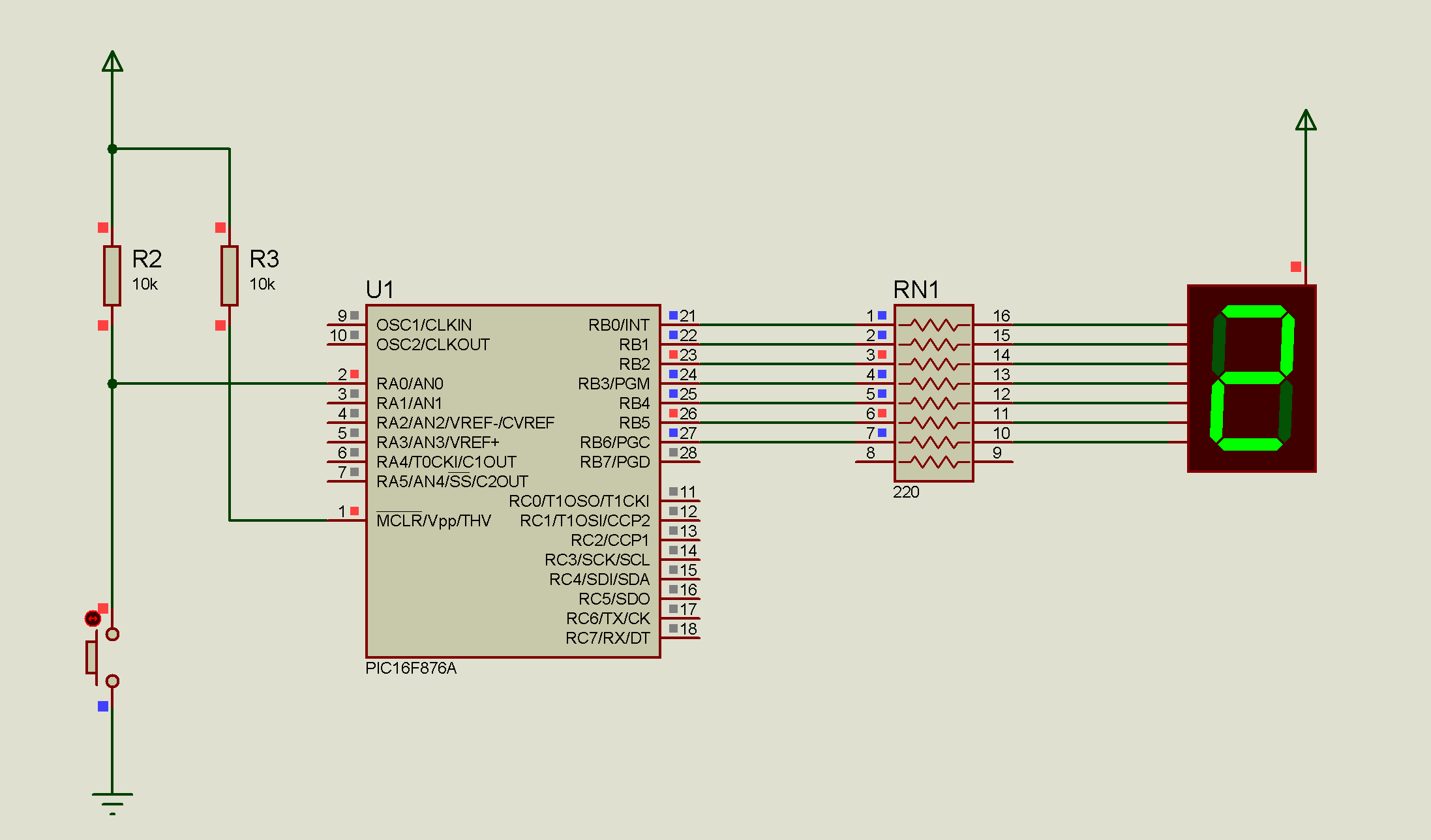Click the "RB6/PGC" pin label
The height and width of the screenshot is (840, 1431).
tap(615, 442)
